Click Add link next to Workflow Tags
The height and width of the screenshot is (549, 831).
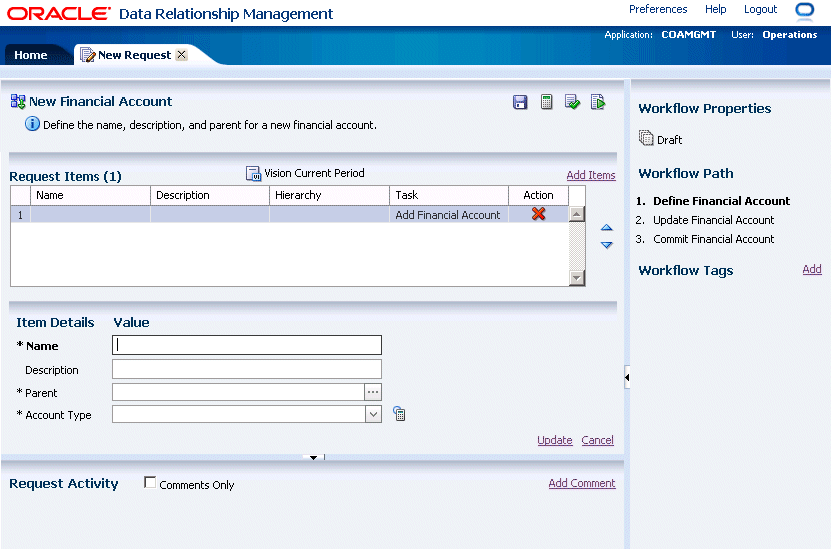812,269
